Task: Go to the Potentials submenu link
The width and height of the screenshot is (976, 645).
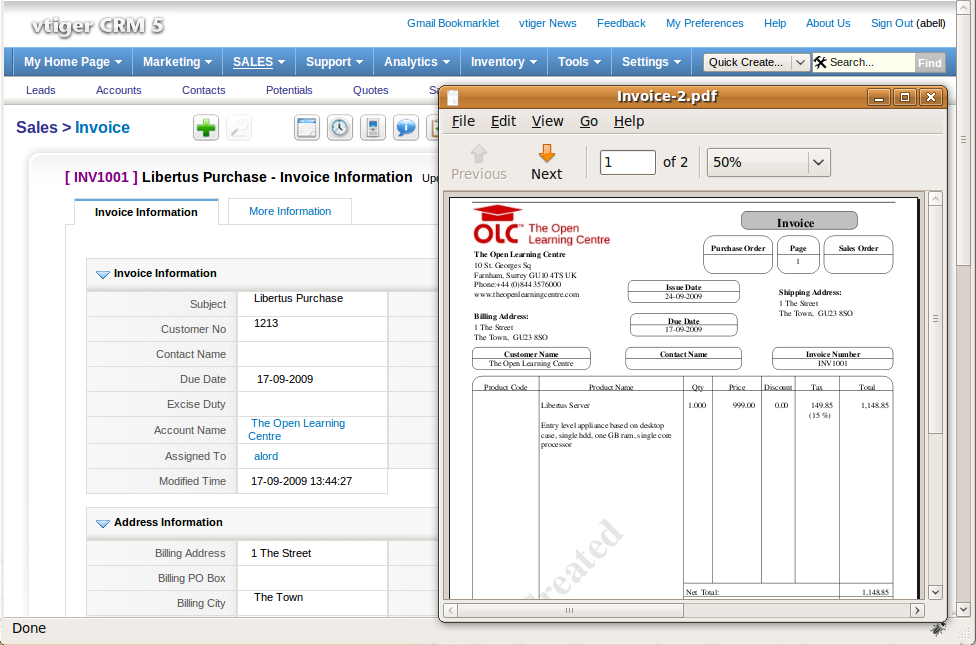Action: point(289,90)
